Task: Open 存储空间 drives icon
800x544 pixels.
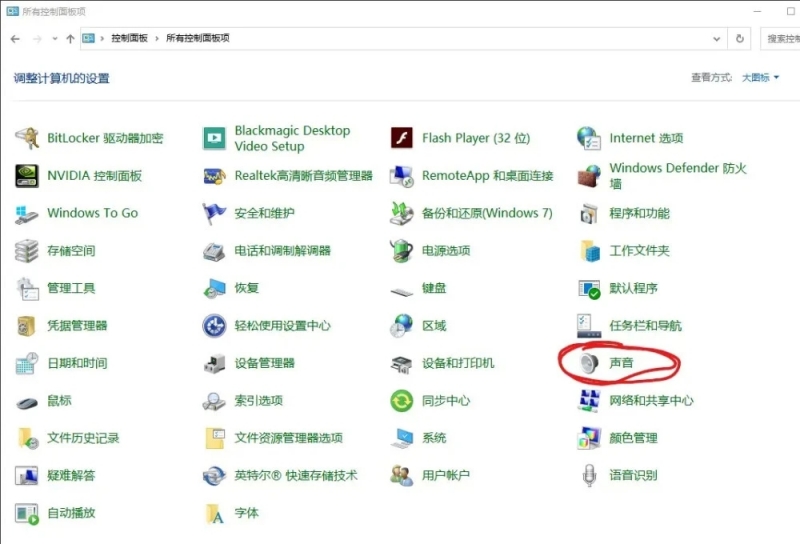Action: 27,251
